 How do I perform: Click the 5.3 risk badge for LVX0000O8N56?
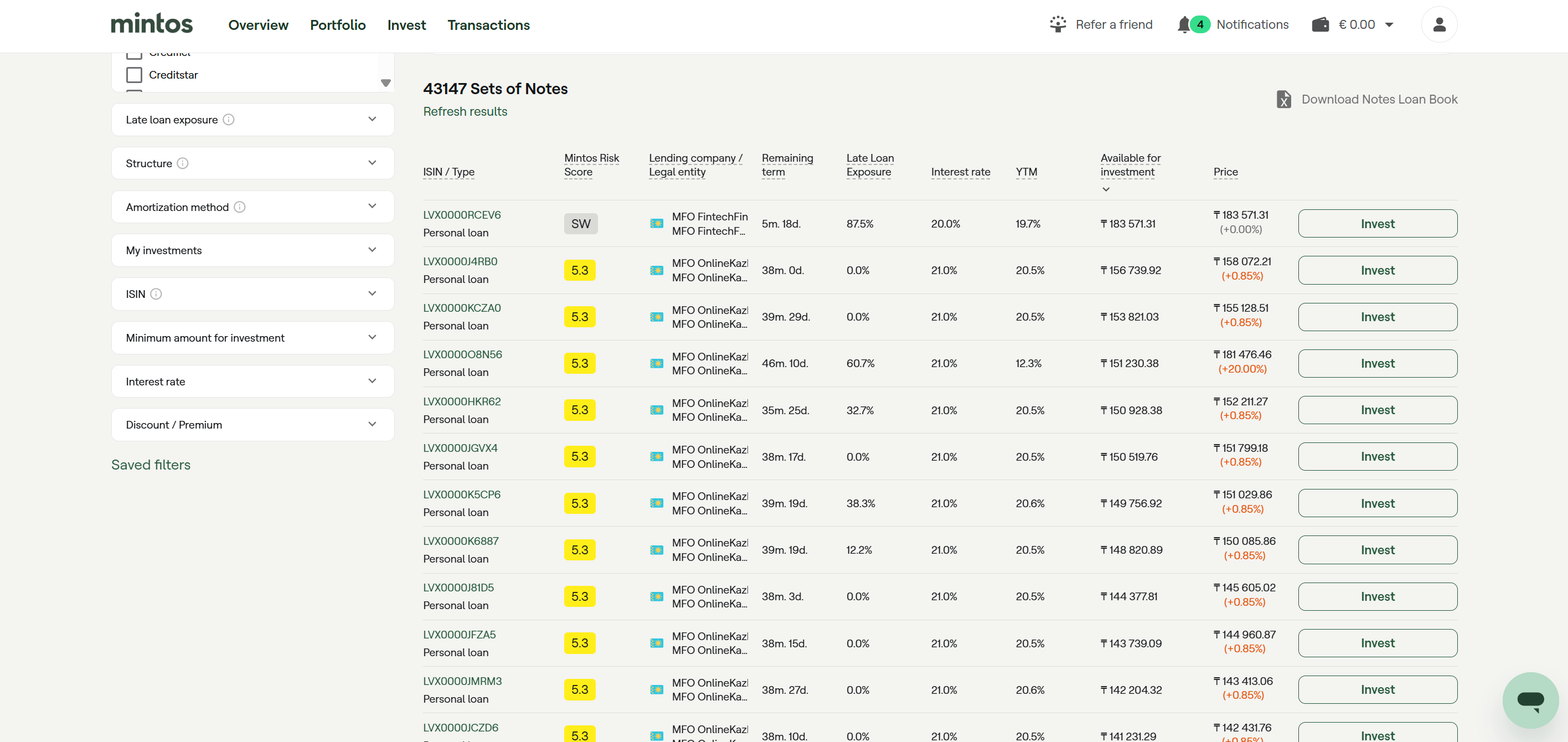point(580,363)
